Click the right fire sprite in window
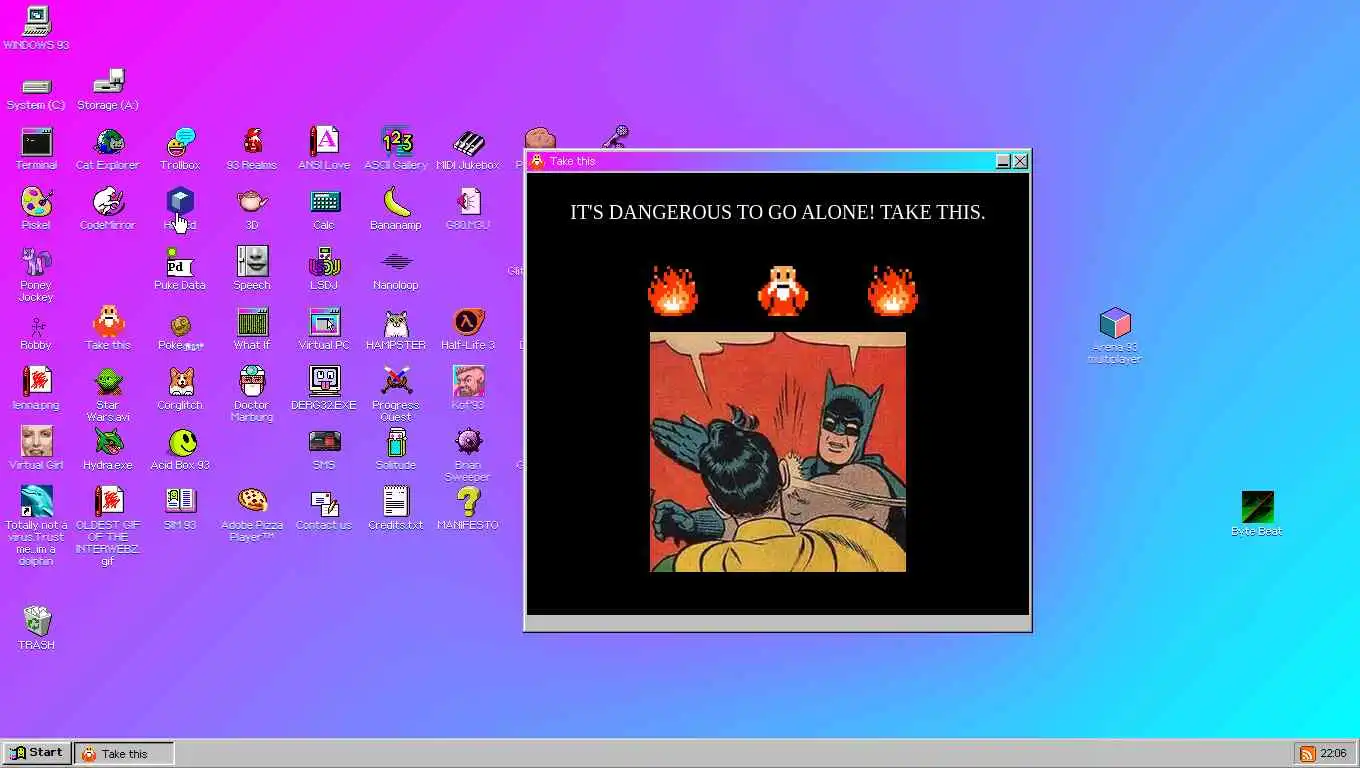1360x768 pixels. (x=893, y=291)
